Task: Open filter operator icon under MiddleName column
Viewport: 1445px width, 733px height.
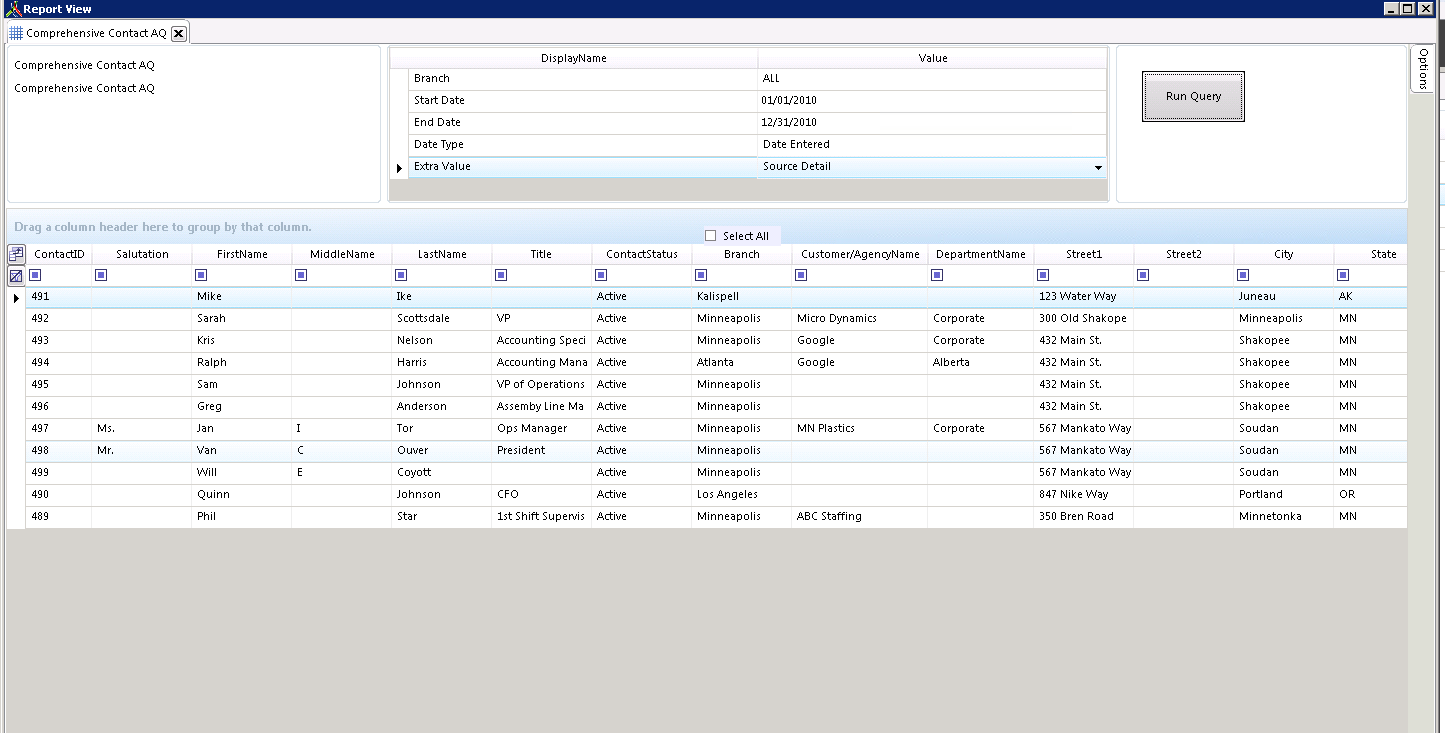Action: [301, 275]
